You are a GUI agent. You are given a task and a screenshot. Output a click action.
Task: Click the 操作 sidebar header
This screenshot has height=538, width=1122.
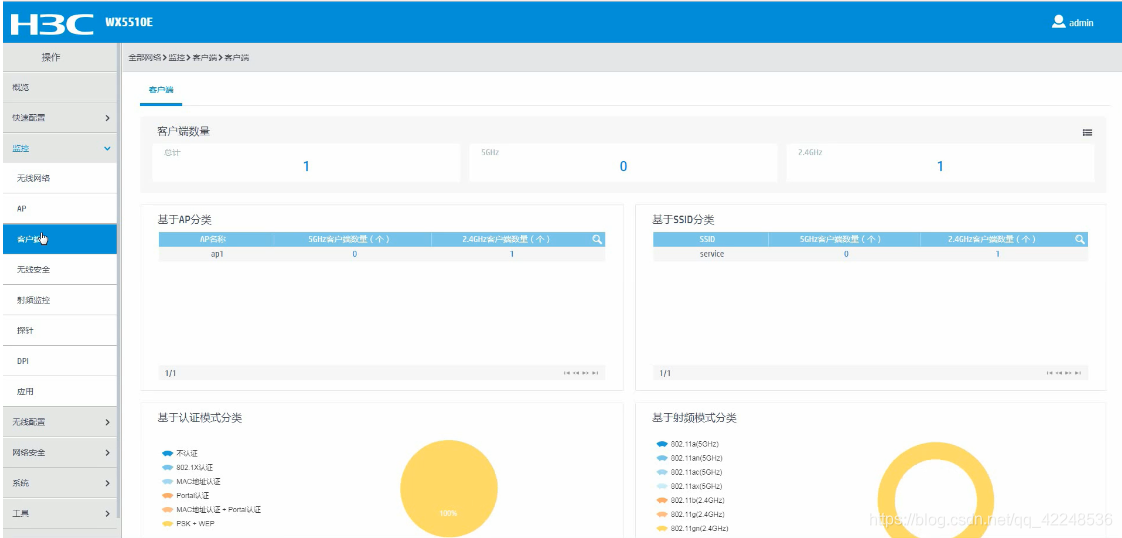(50, 58)
